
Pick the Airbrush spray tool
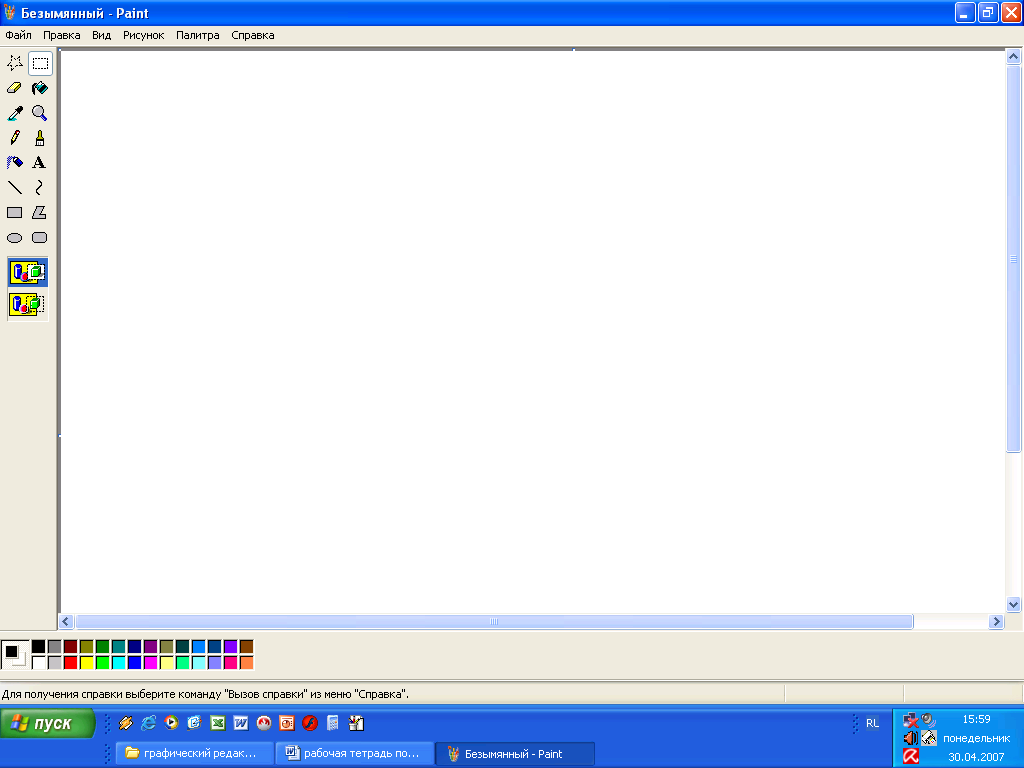click(x=15, y=163)
